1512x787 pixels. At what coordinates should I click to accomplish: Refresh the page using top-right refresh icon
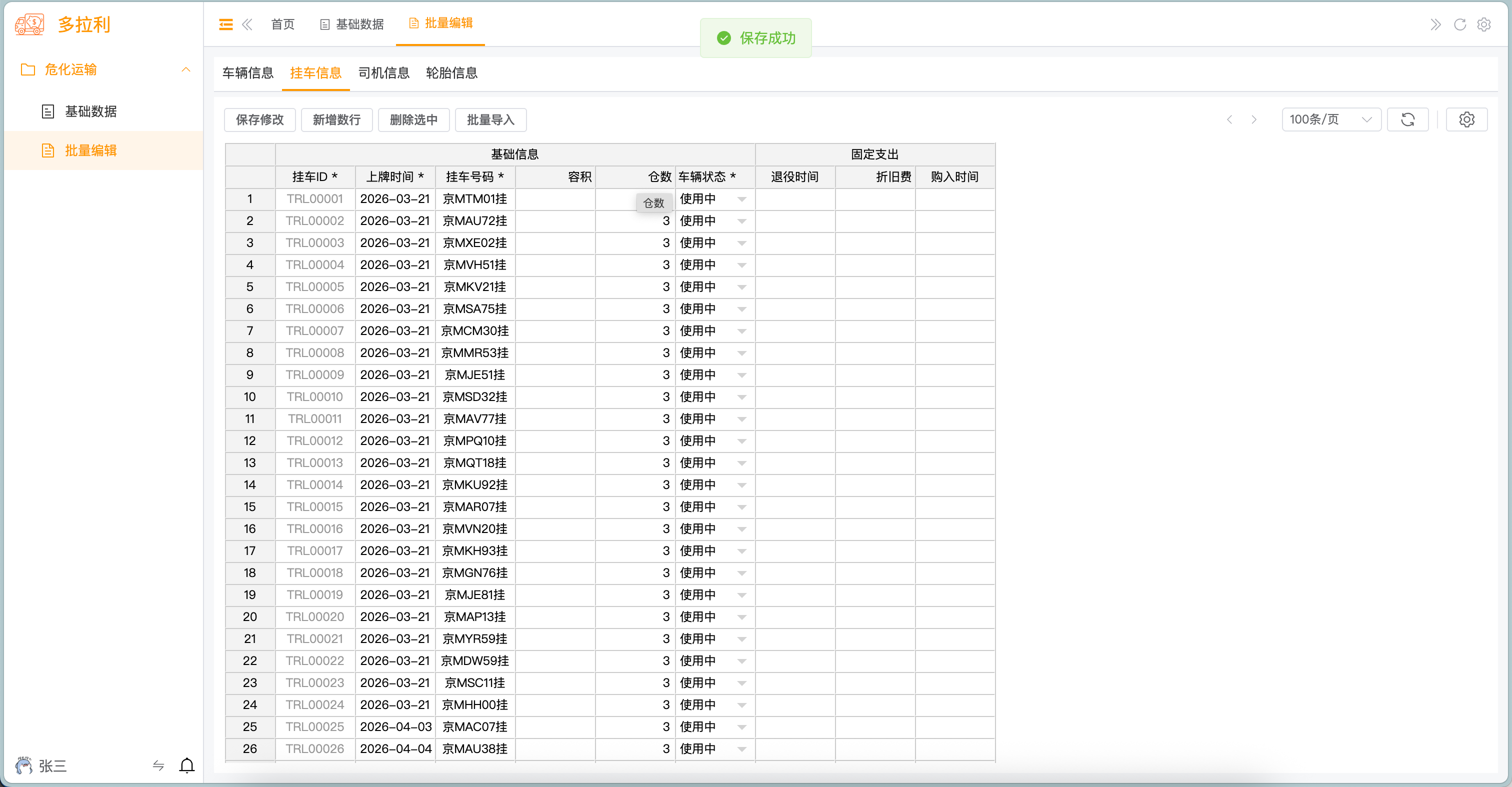click(x=1460, y=24)
